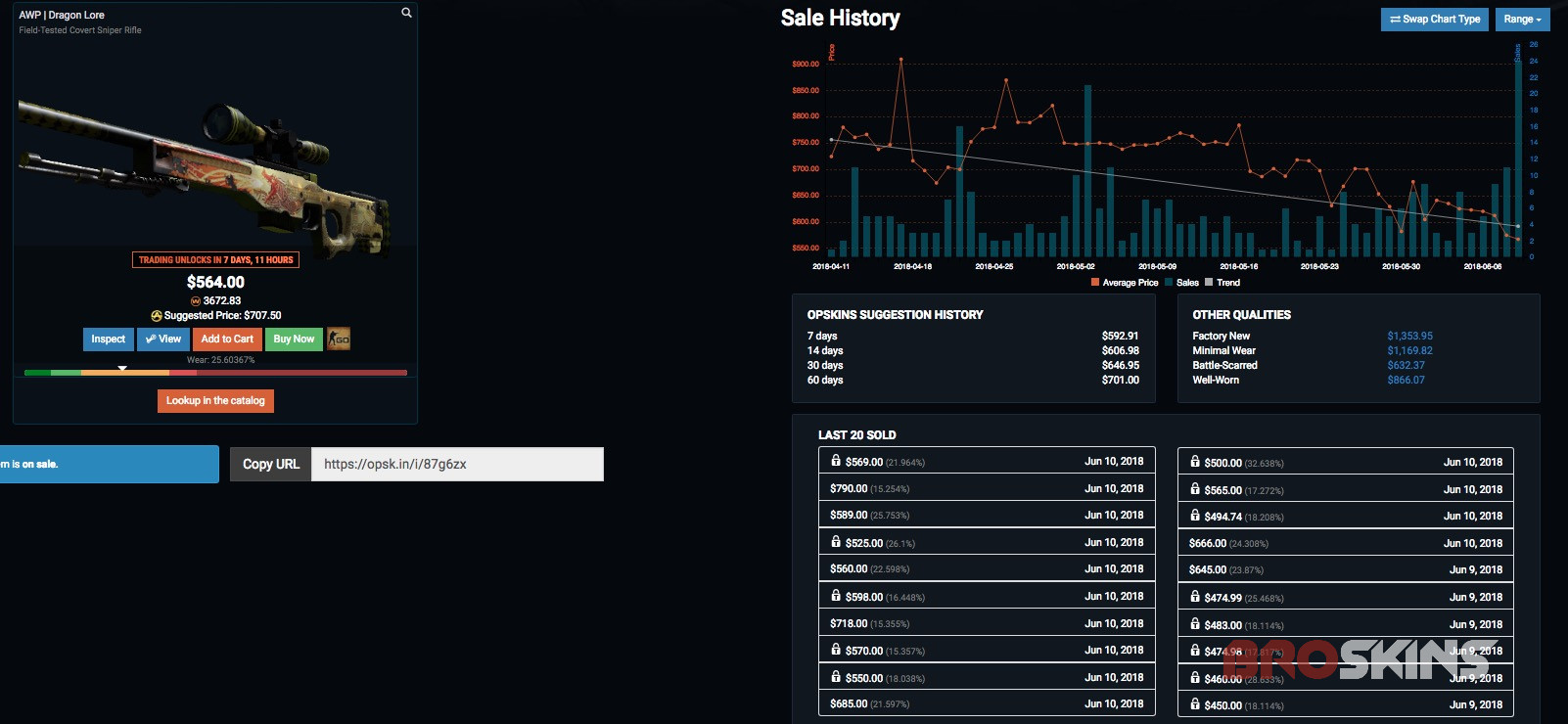This screenshot has width=1568, height=724.
Task: Click the 60 days suggestion $701.00
Action: click(1120, 380)
